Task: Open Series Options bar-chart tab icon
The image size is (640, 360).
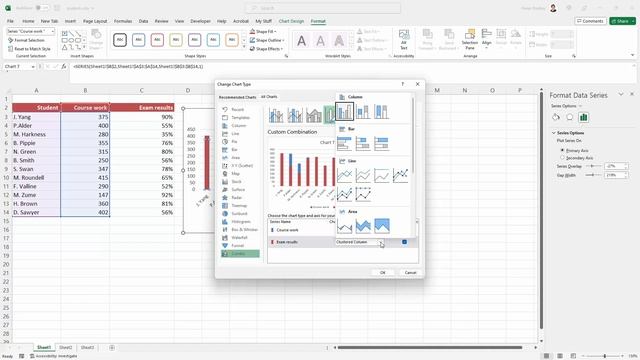Action: (584, 118)
